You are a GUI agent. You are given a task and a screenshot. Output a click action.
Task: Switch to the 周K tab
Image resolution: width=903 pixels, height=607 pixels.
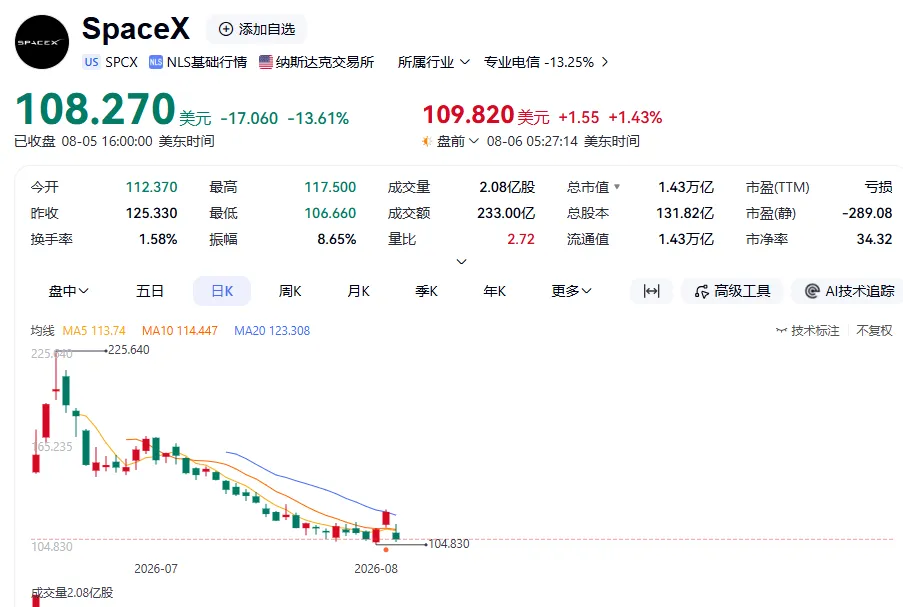(290, 291)
